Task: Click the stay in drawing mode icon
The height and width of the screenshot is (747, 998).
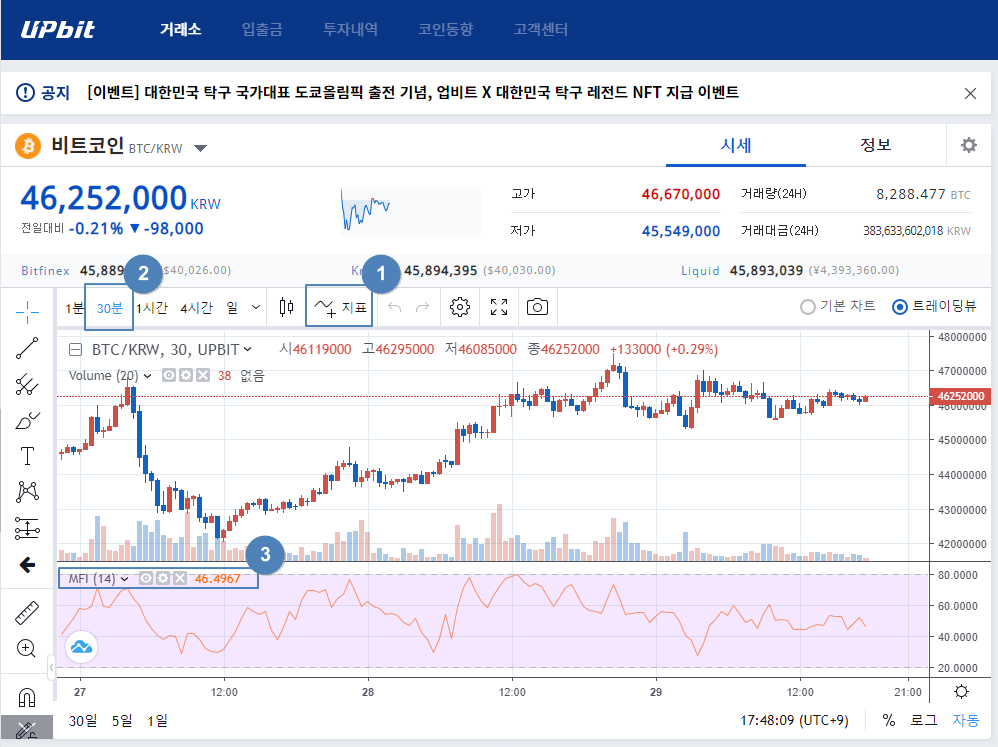Action: 26,730
